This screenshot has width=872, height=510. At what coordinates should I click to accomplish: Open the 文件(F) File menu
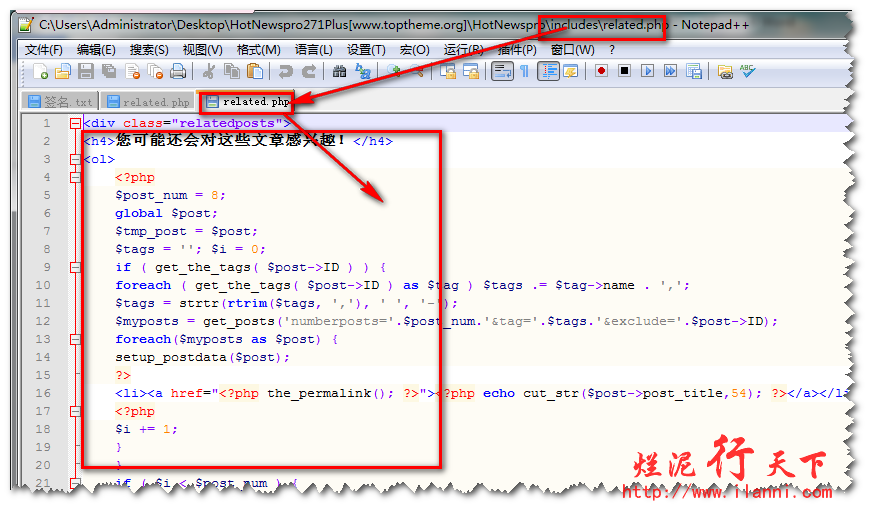[x=43, y=50]
